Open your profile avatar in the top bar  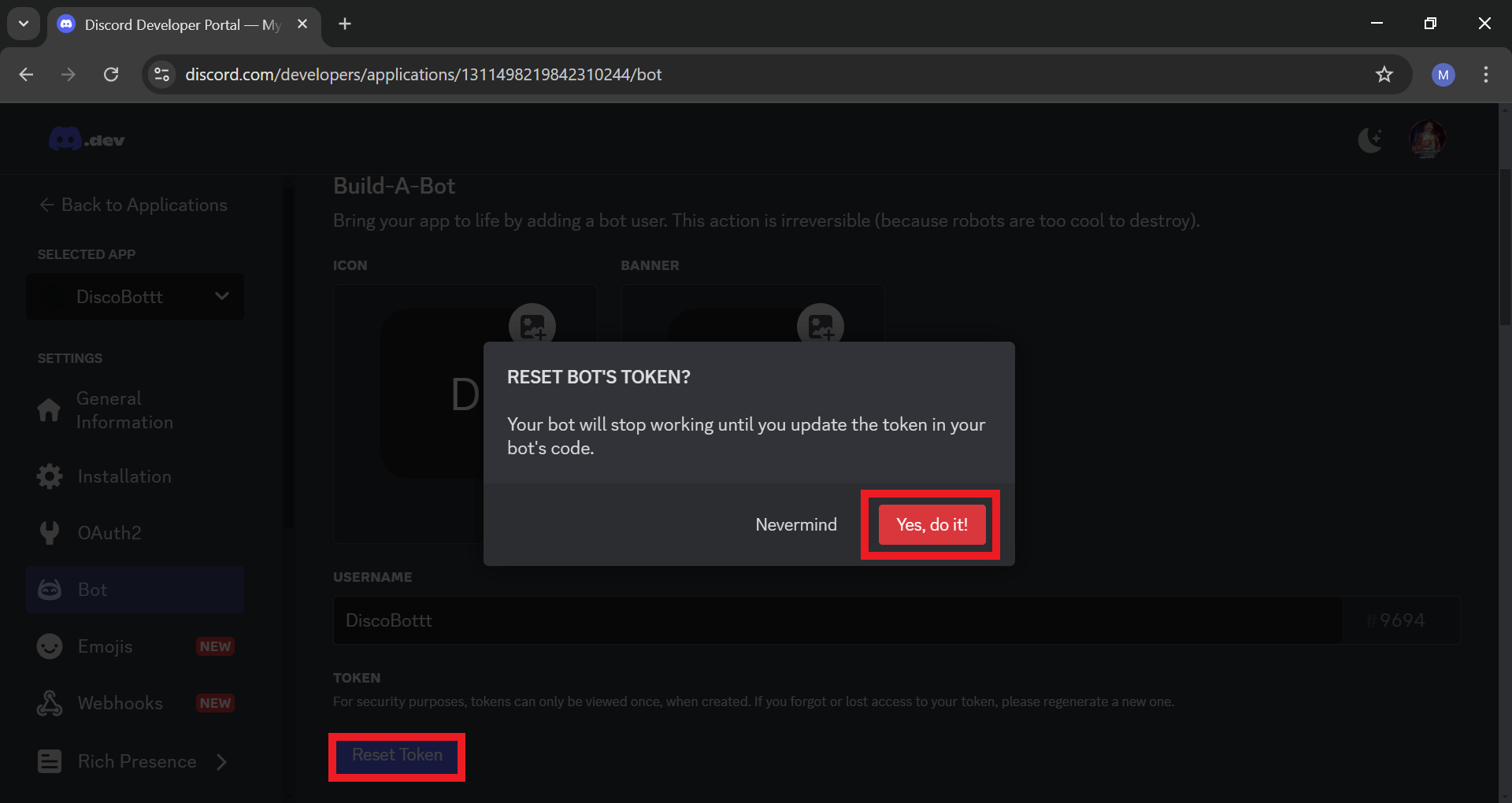[x=1428, y=139]
